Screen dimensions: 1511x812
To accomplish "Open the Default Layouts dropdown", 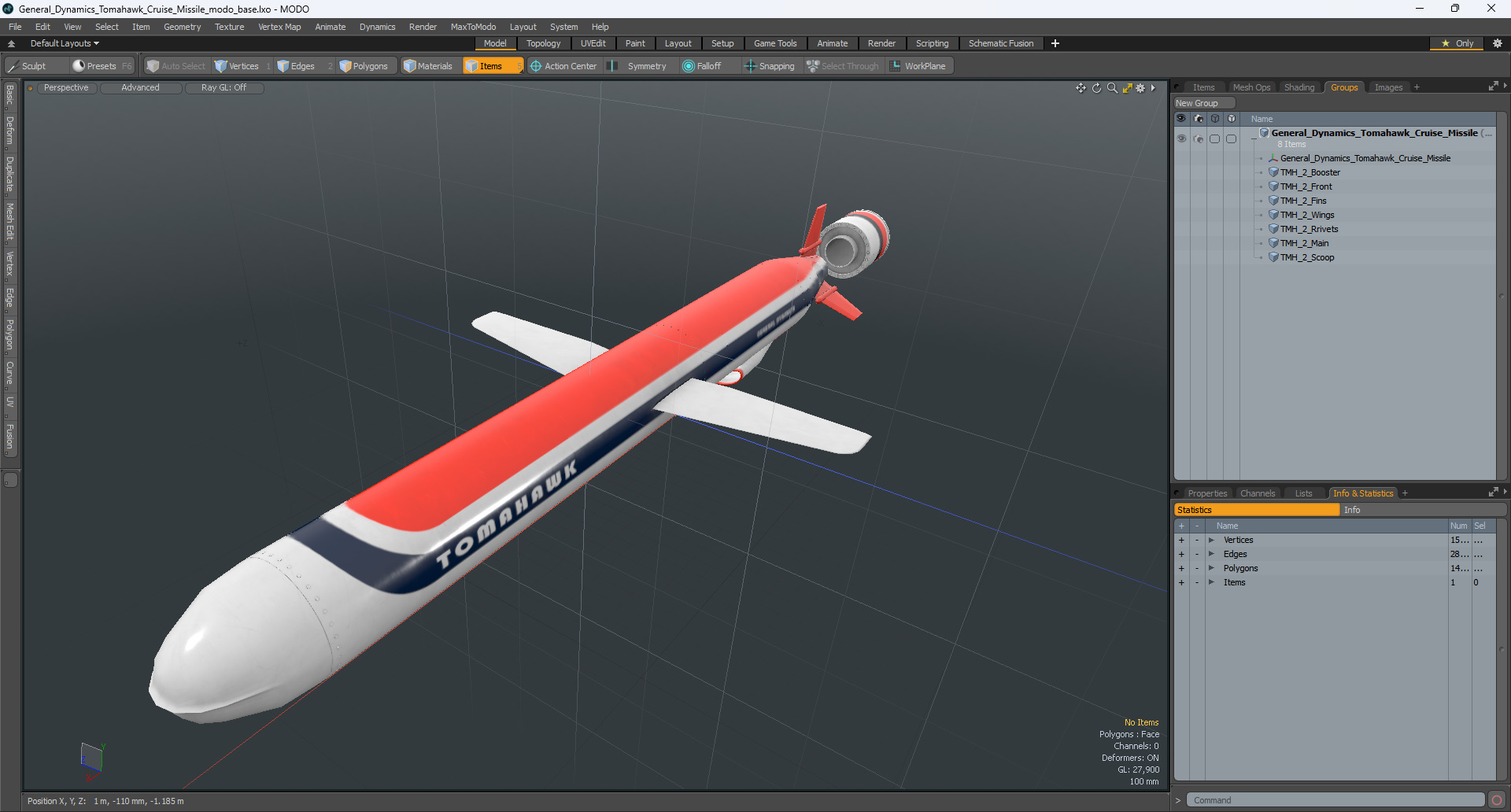I will (x=65, y=43).
